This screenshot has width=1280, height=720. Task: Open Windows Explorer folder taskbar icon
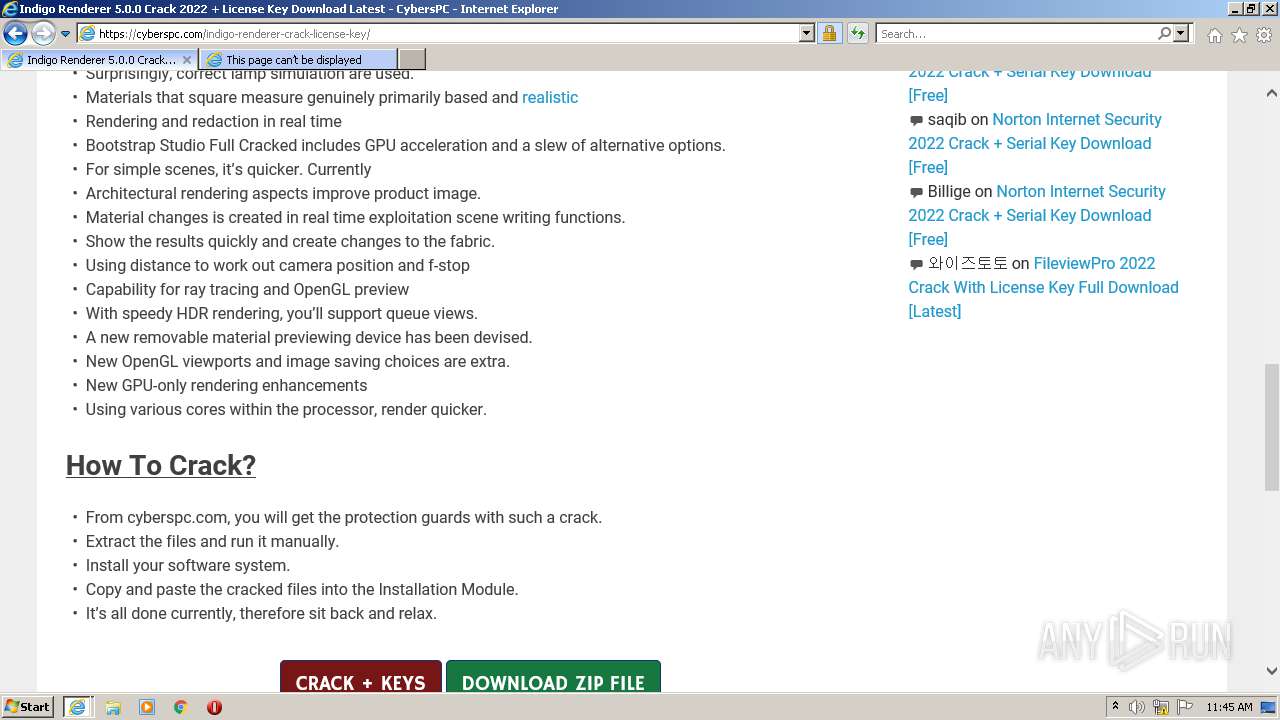coord(113,707)
